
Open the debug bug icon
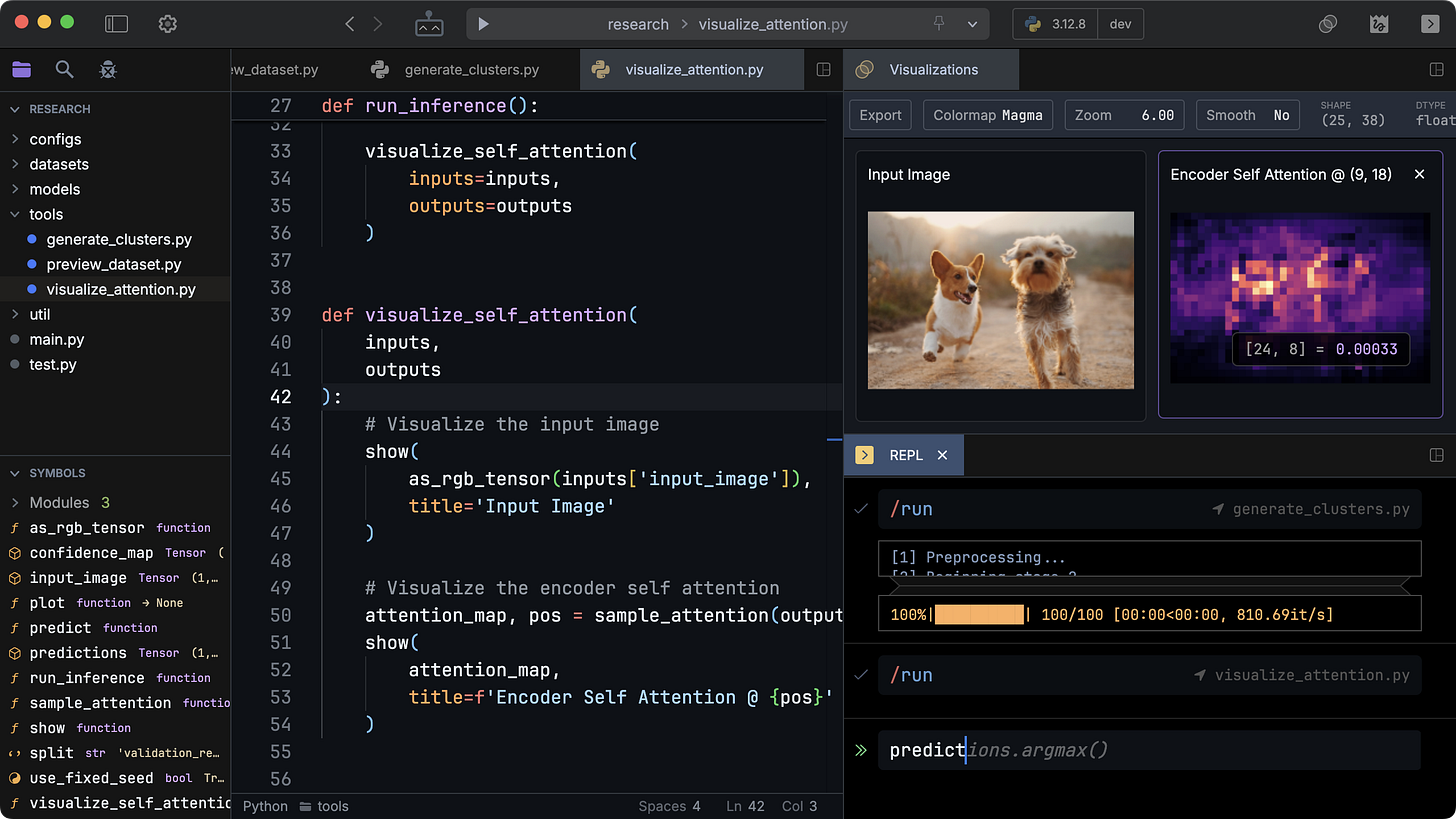click(108, 69)
